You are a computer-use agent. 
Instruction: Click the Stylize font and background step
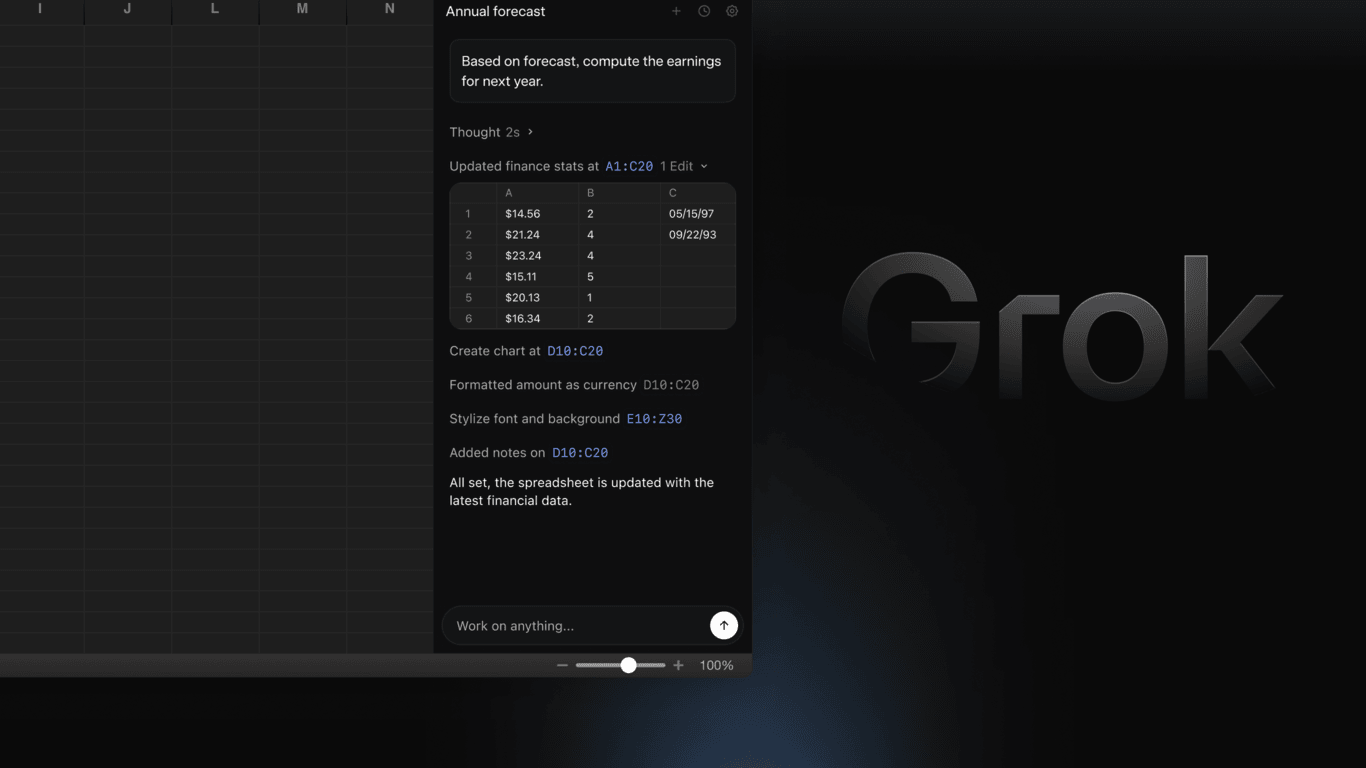coord(535,419)
